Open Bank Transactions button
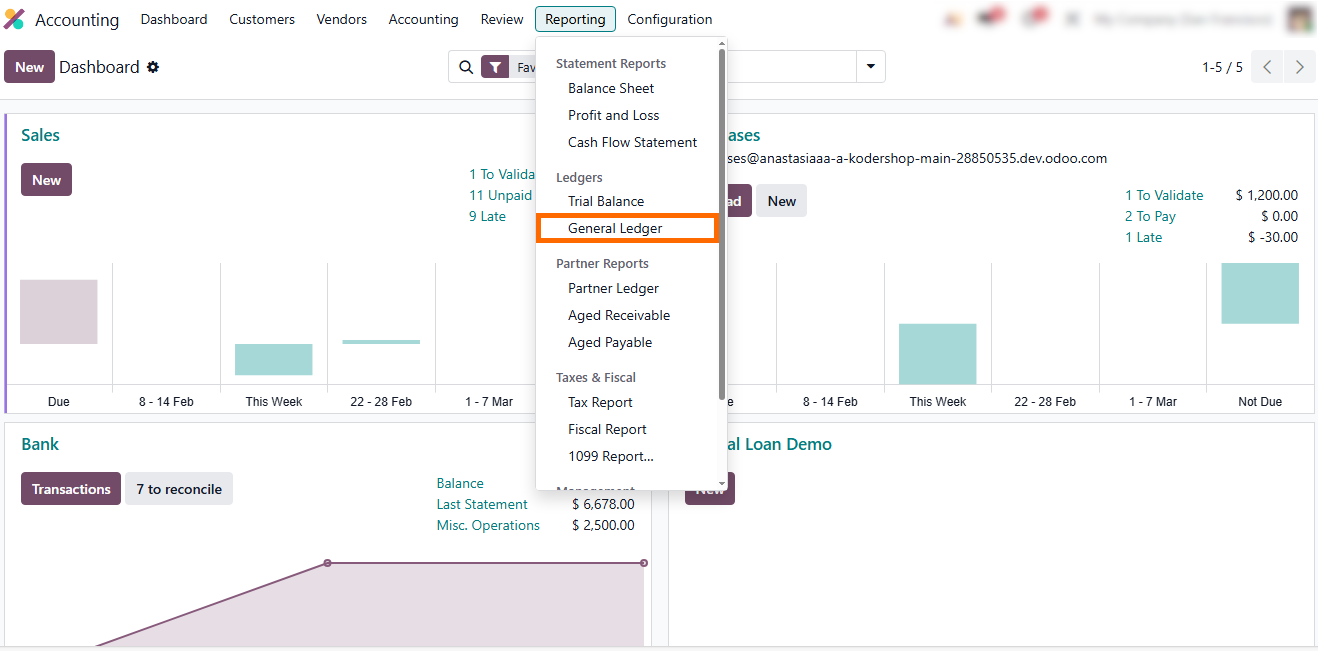Image resolution: width=1318 pixels, height=651 pixels. coord(71,489)
